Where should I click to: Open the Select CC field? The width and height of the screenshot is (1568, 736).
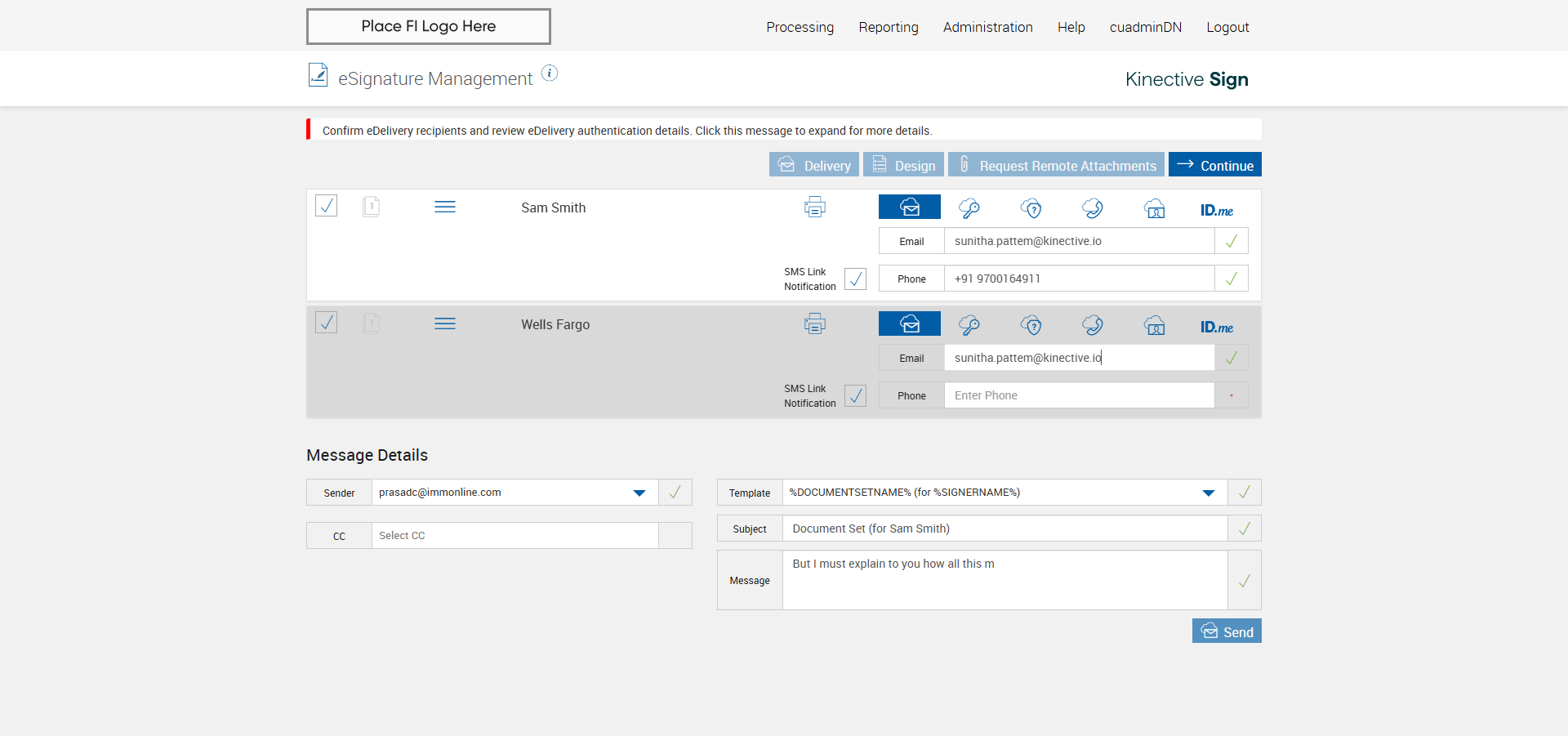click(514, 536)
